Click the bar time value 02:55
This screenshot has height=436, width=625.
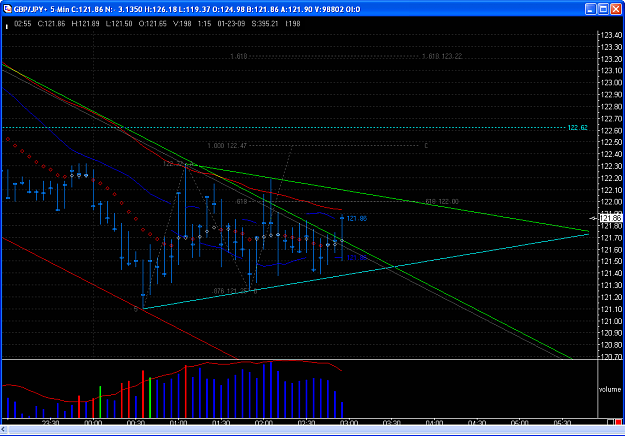click(23, 24)
